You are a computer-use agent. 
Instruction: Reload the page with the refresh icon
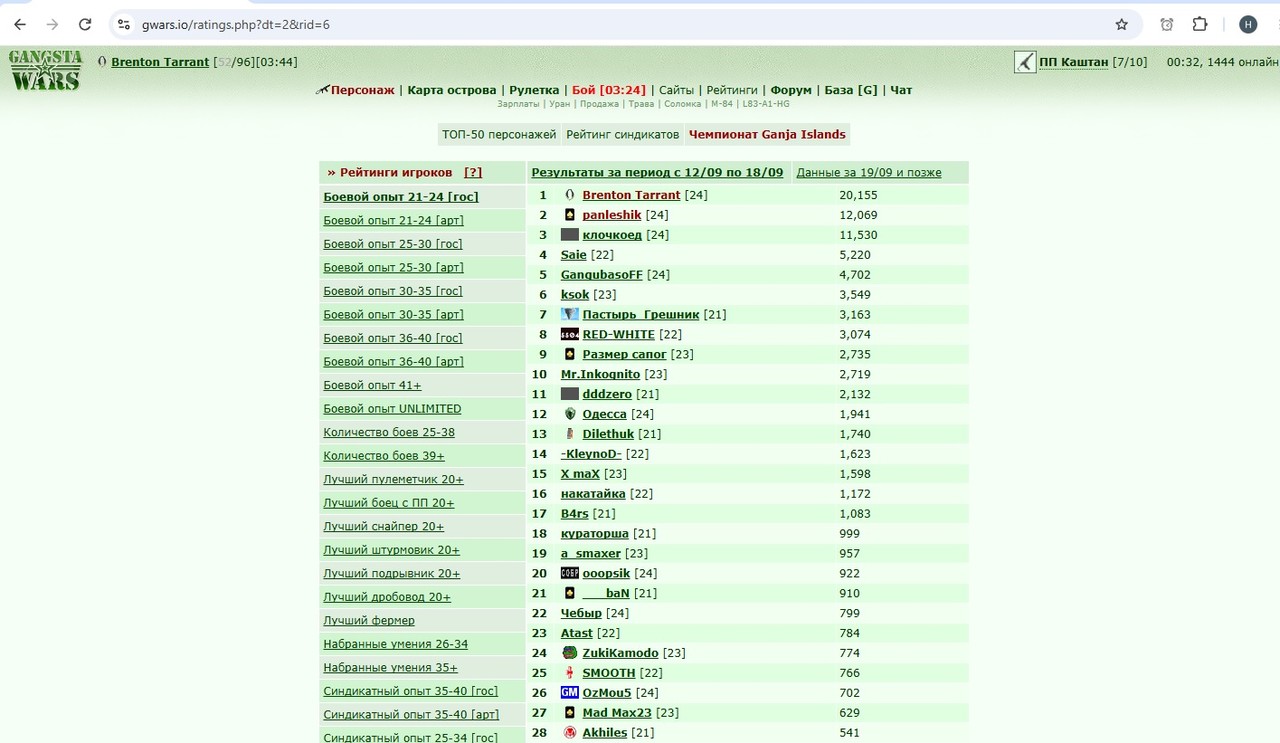click(85, 24)
